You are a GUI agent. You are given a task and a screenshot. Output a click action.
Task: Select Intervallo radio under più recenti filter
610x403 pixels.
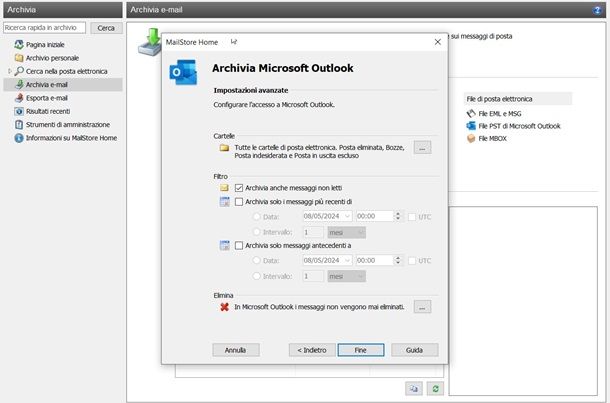(256, 232)
